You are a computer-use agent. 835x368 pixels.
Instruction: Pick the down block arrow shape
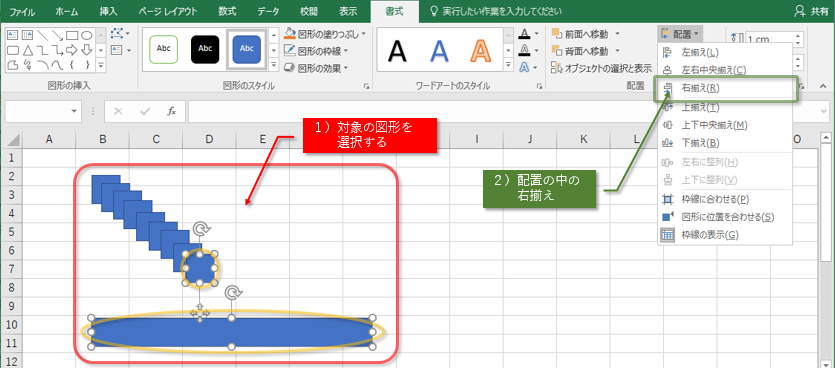(x=86, y=50)
